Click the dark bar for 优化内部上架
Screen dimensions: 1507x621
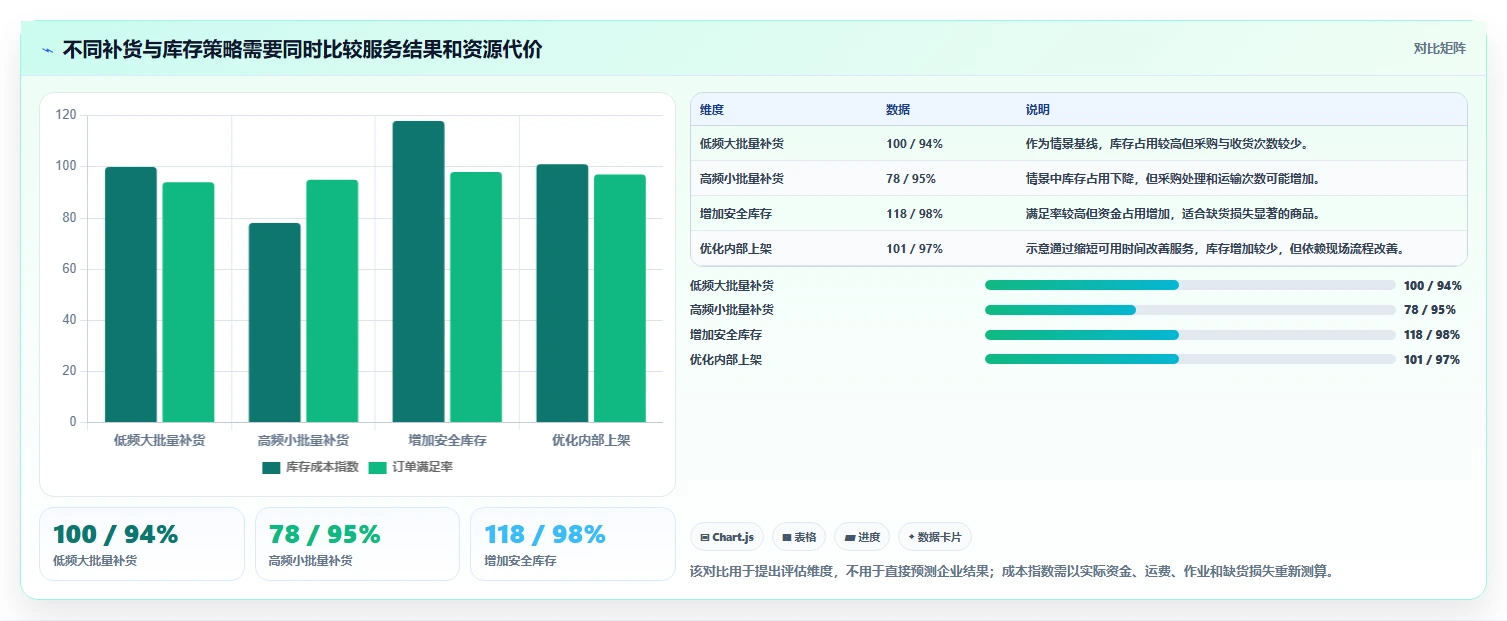[x=562, y=293]
